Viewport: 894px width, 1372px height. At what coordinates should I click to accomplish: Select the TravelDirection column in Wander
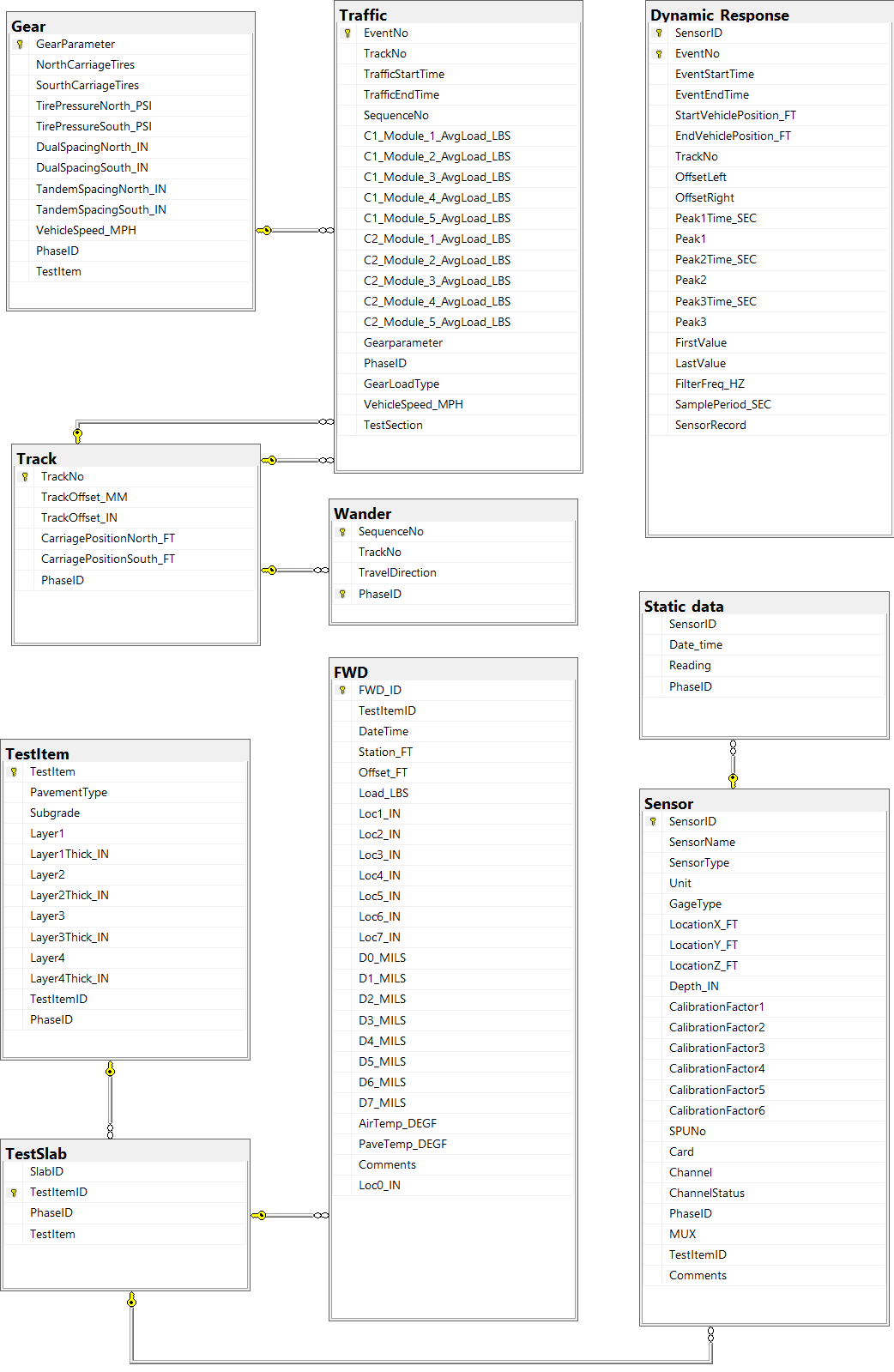coord(397,573)
